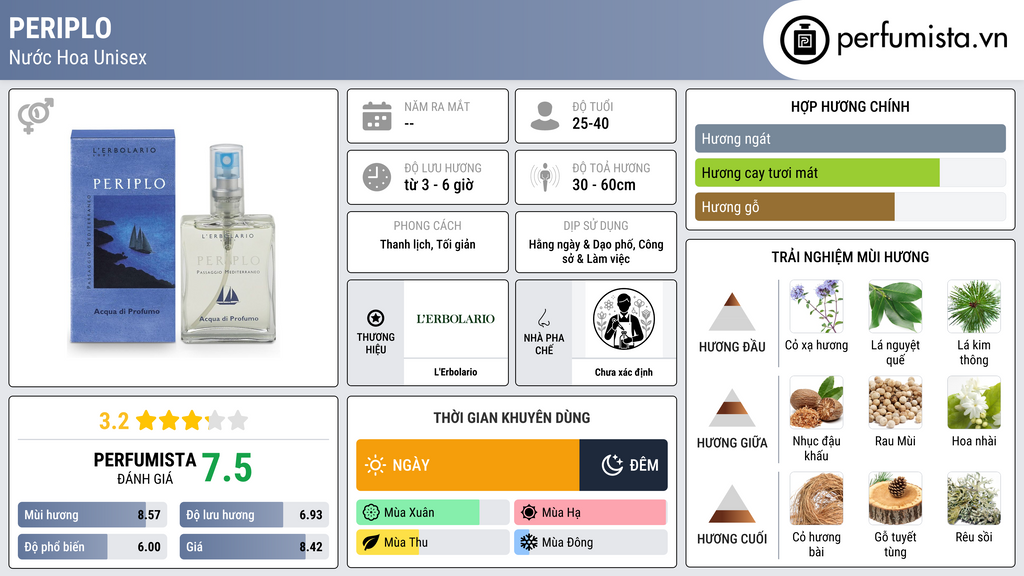
Task: Click the Thời gian khuyên dùng heading
Action: coord(511,417)
